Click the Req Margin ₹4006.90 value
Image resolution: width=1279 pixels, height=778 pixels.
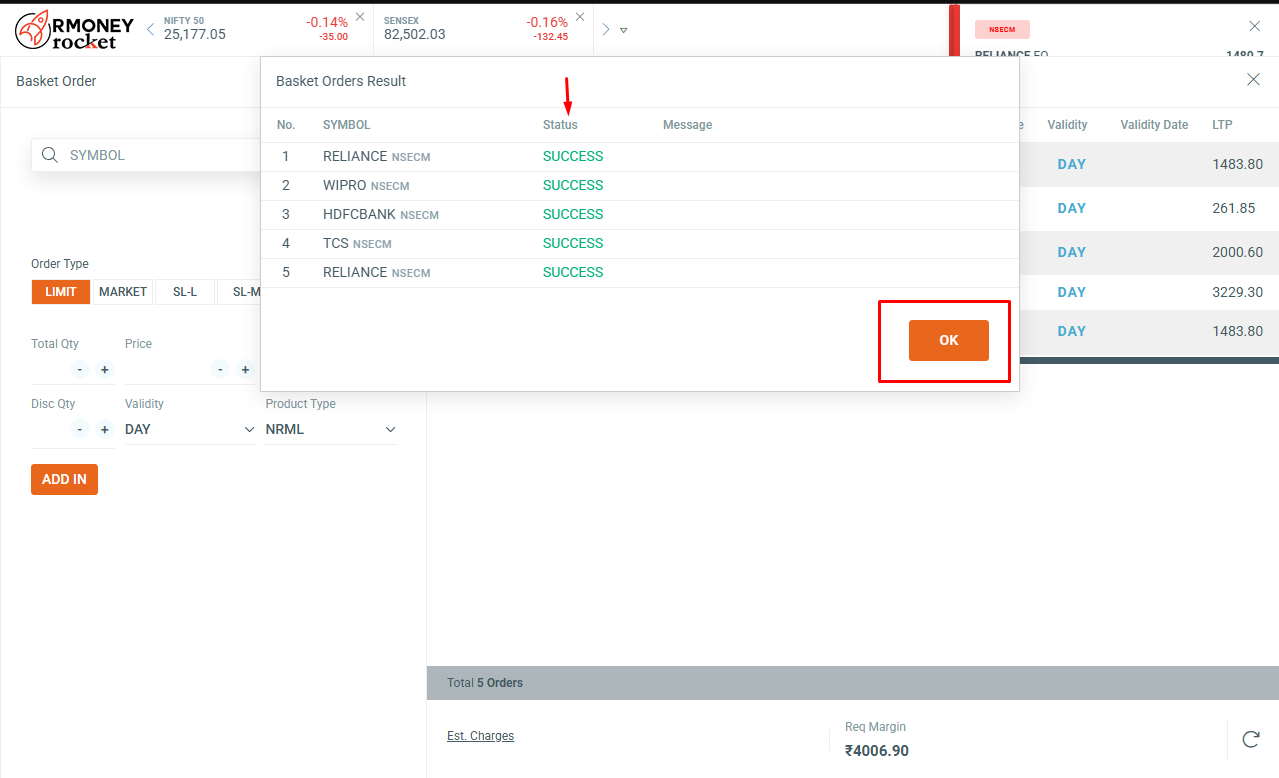point(877,750)
